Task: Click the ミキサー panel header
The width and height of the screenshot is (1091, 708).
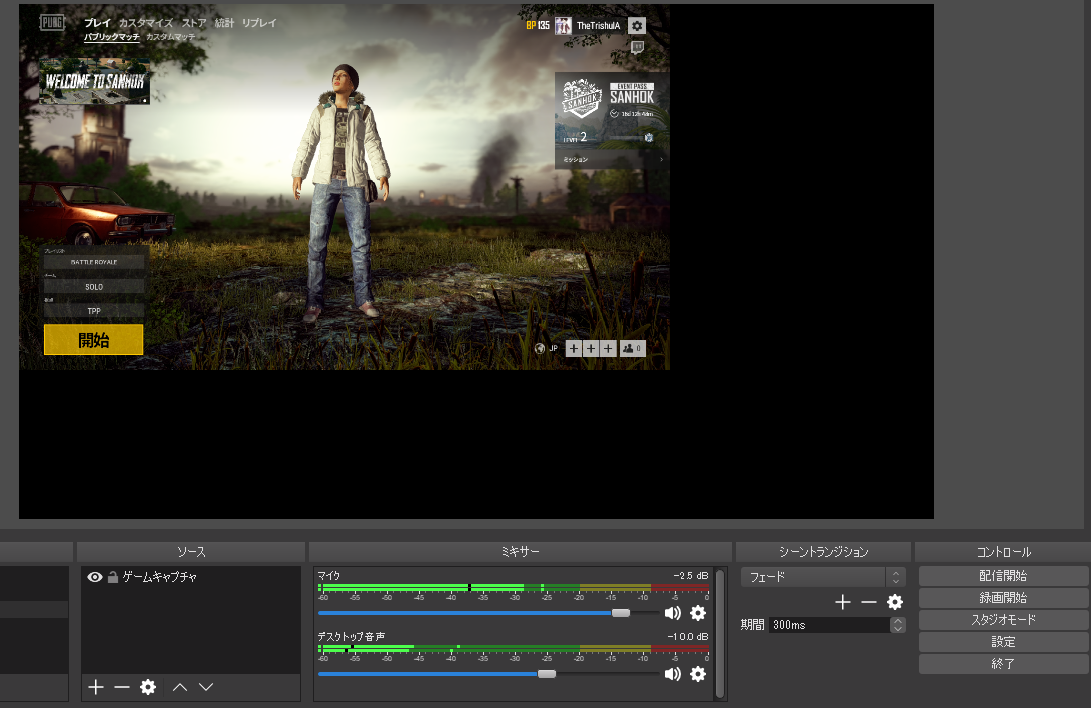Action: (520, 552)
